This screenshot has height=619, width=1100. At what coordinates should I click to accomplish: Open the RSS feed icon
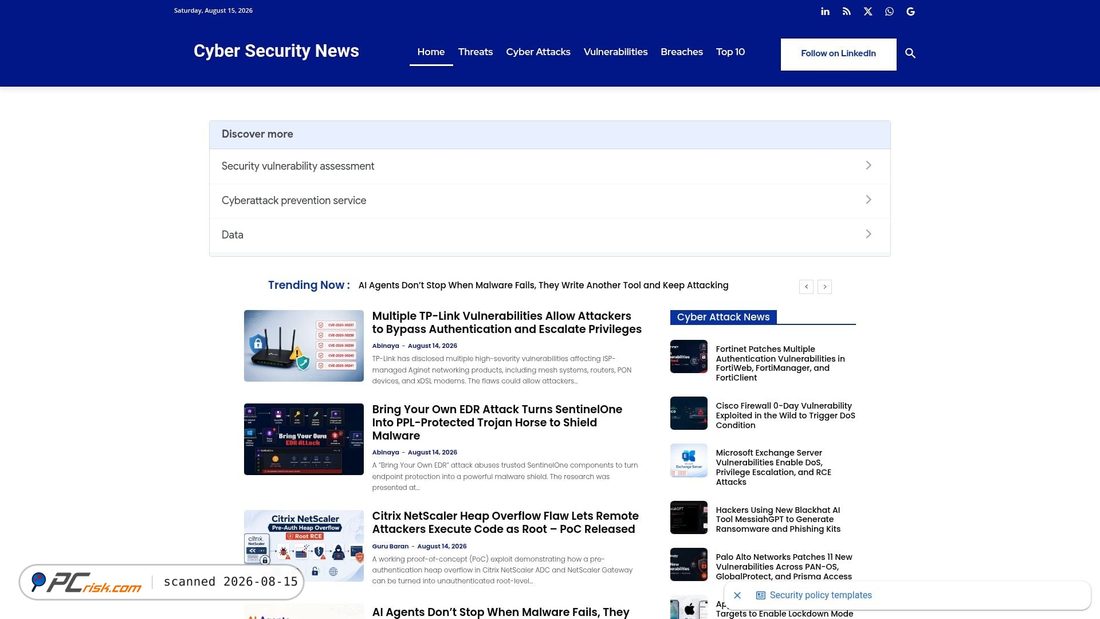847,11
